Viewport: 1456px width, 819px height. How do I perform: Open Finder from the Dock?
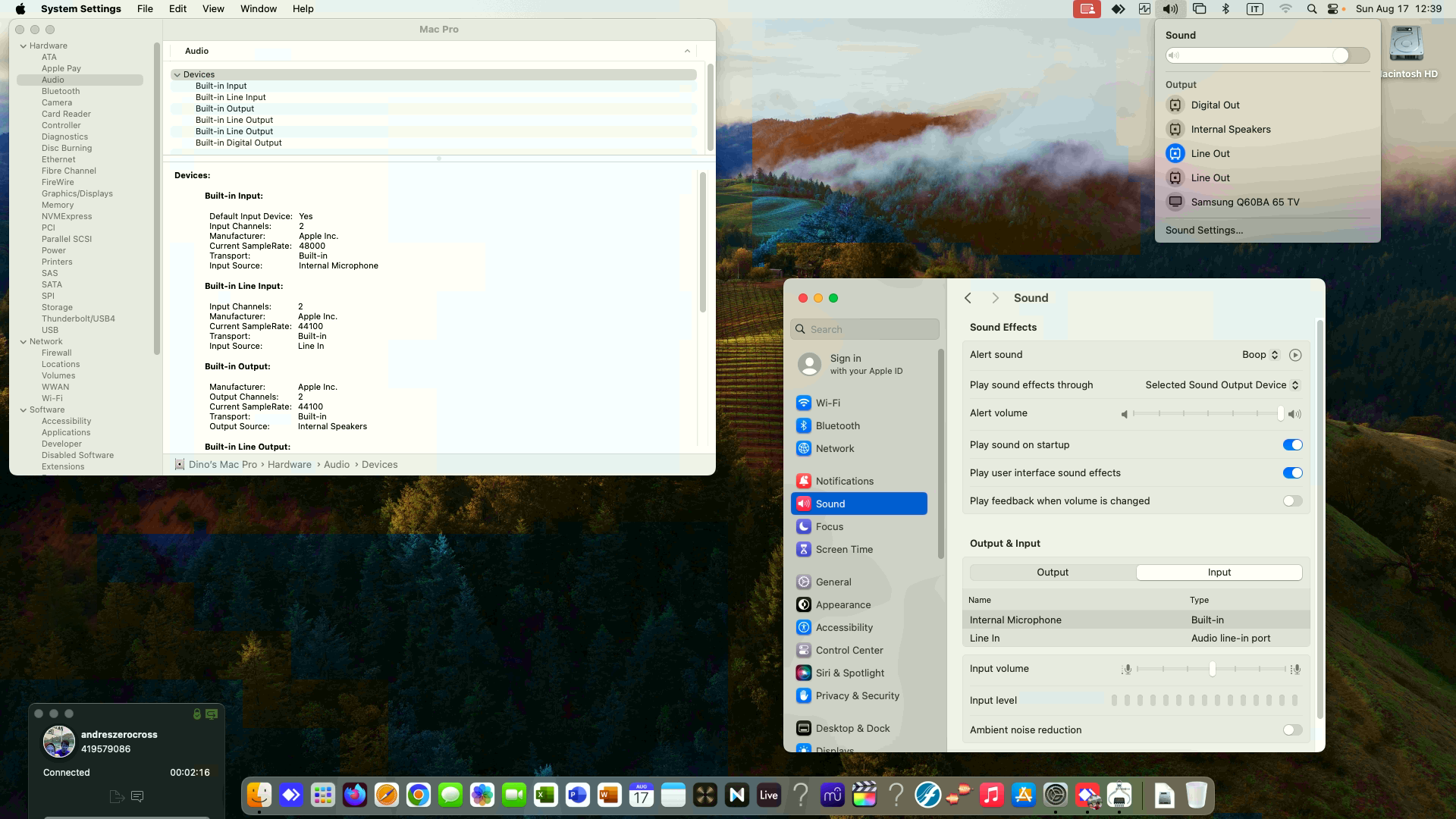point(259,795)
